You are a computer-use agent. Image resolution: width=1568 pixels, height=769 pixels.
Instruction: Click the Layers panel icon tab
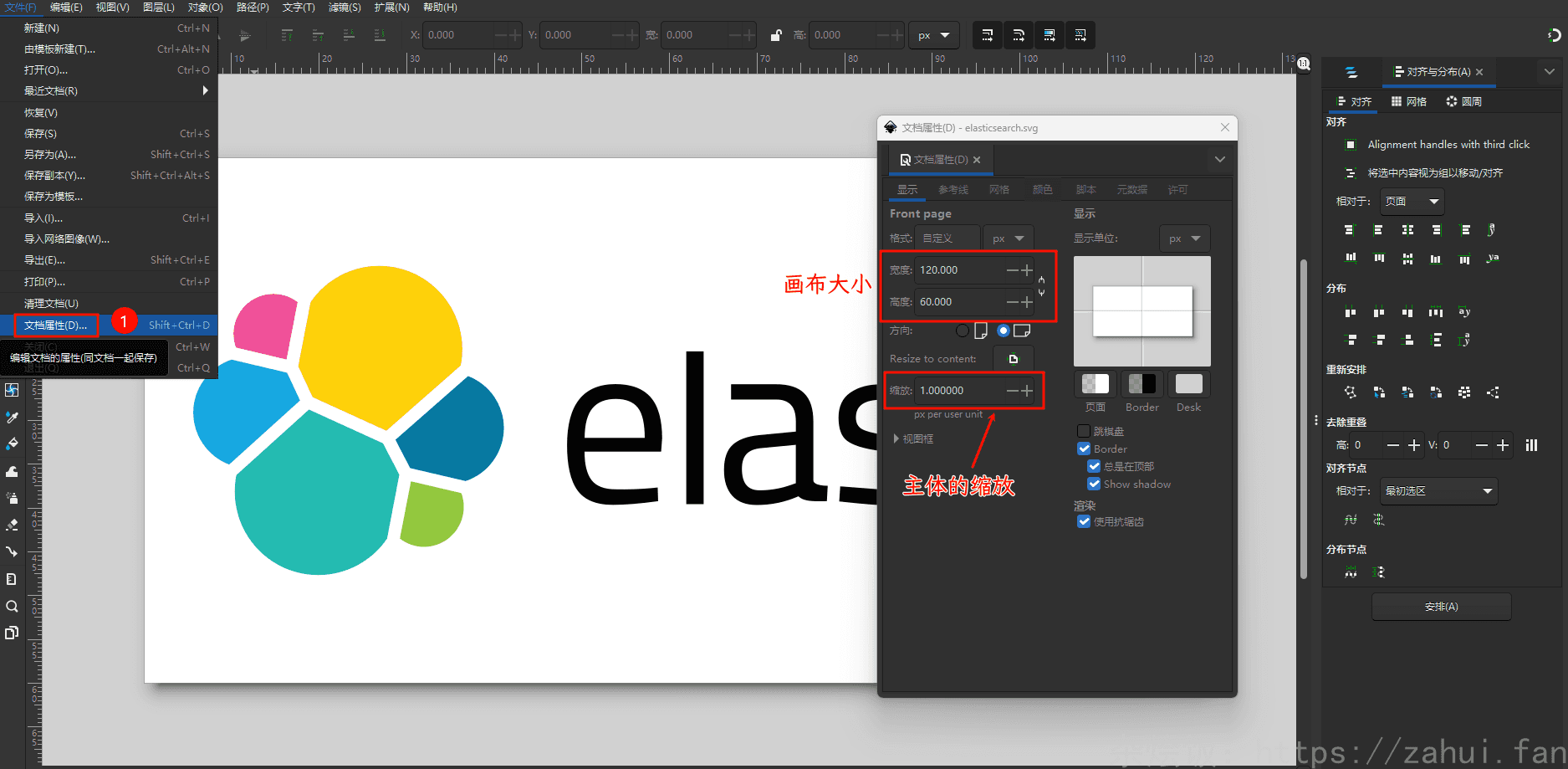[1351, 72]
